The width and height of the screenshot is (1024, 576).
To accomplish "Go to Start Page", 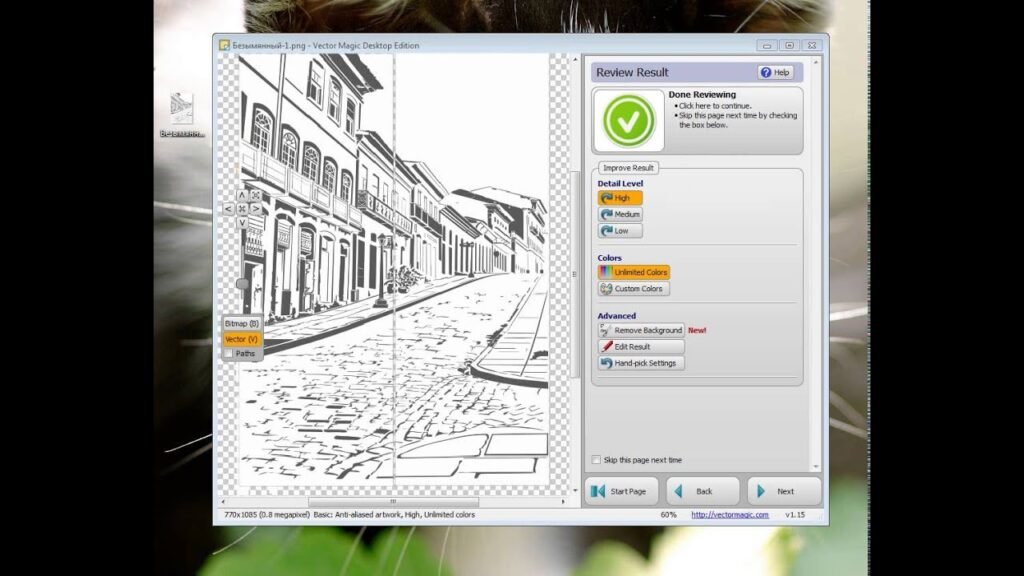I will pos(621,491).
